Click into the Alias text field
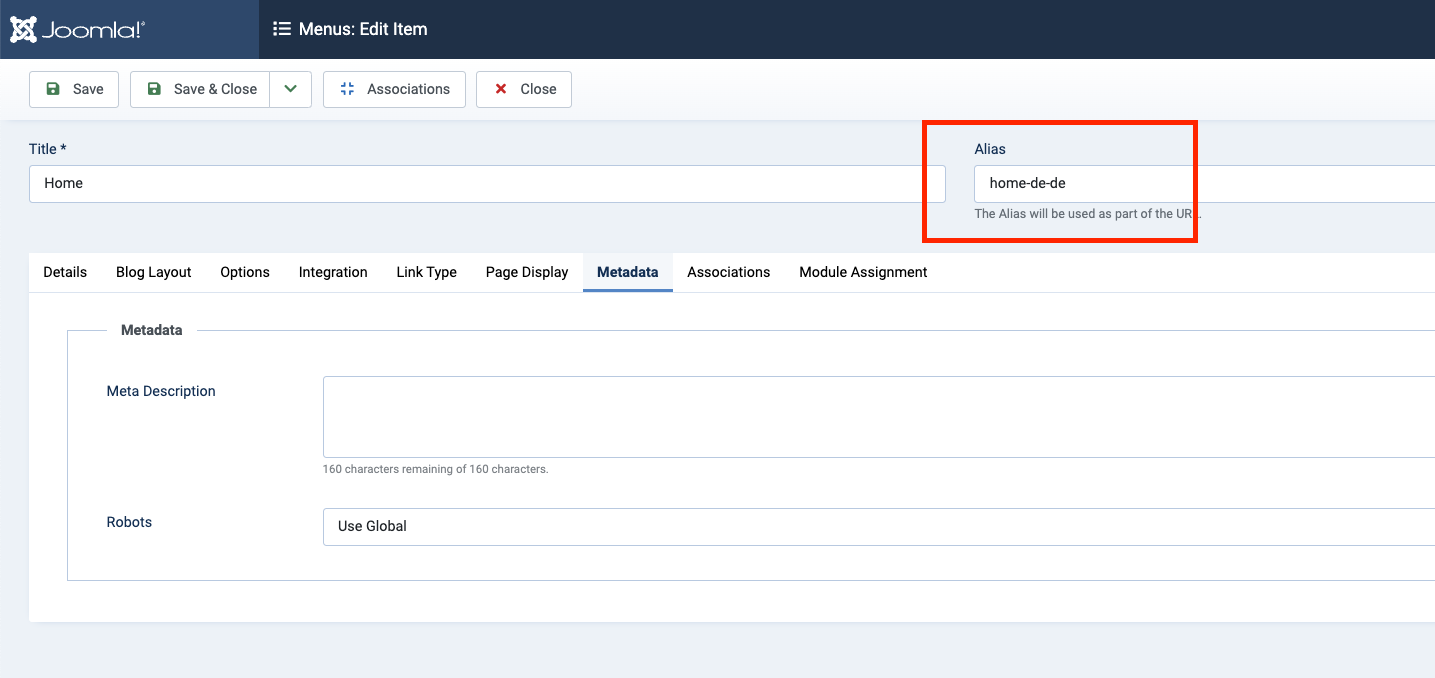 coord(1200,184)
